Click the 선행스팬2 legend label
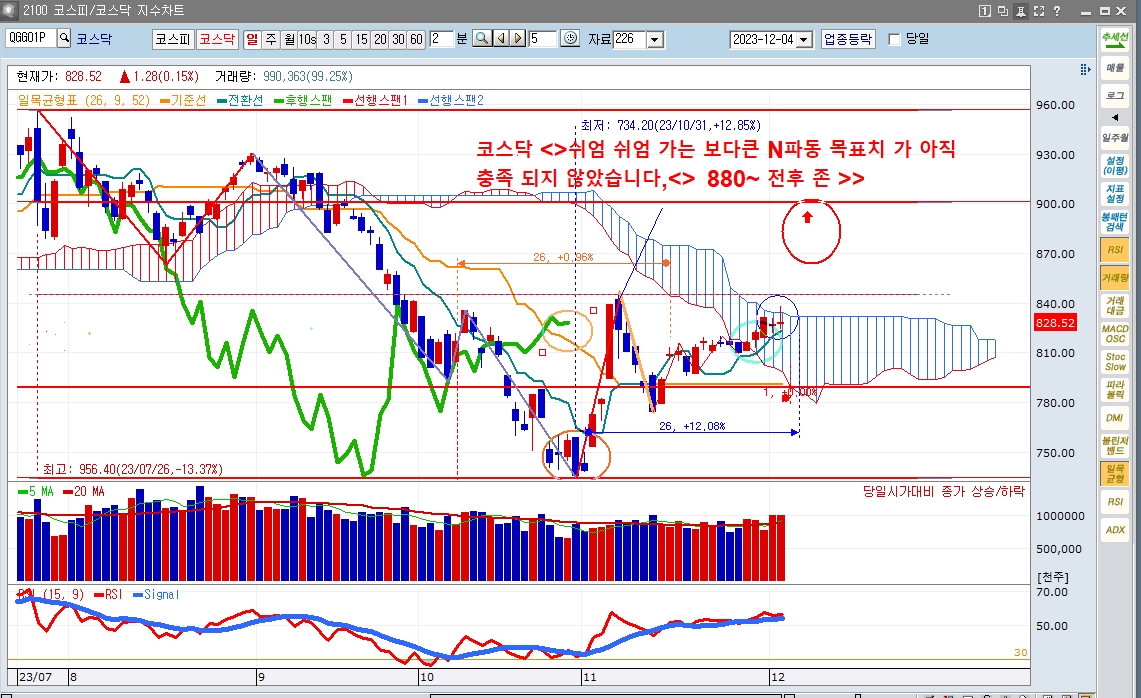The width and height of the screenshot is (1141, 698). click(x=451, y=100)
